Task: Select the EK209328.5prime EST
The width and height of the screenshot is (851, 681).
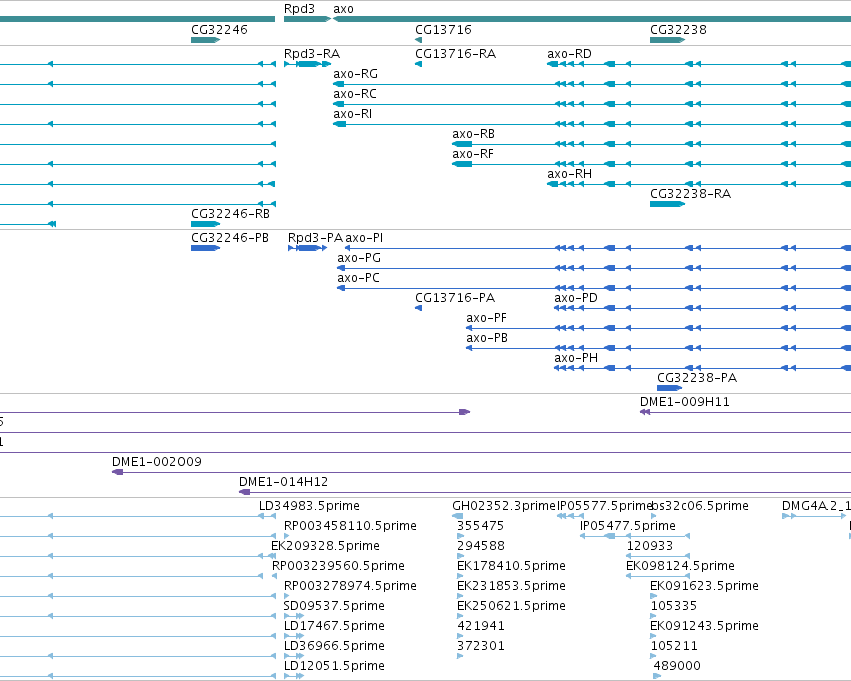Action: (325, 546)
